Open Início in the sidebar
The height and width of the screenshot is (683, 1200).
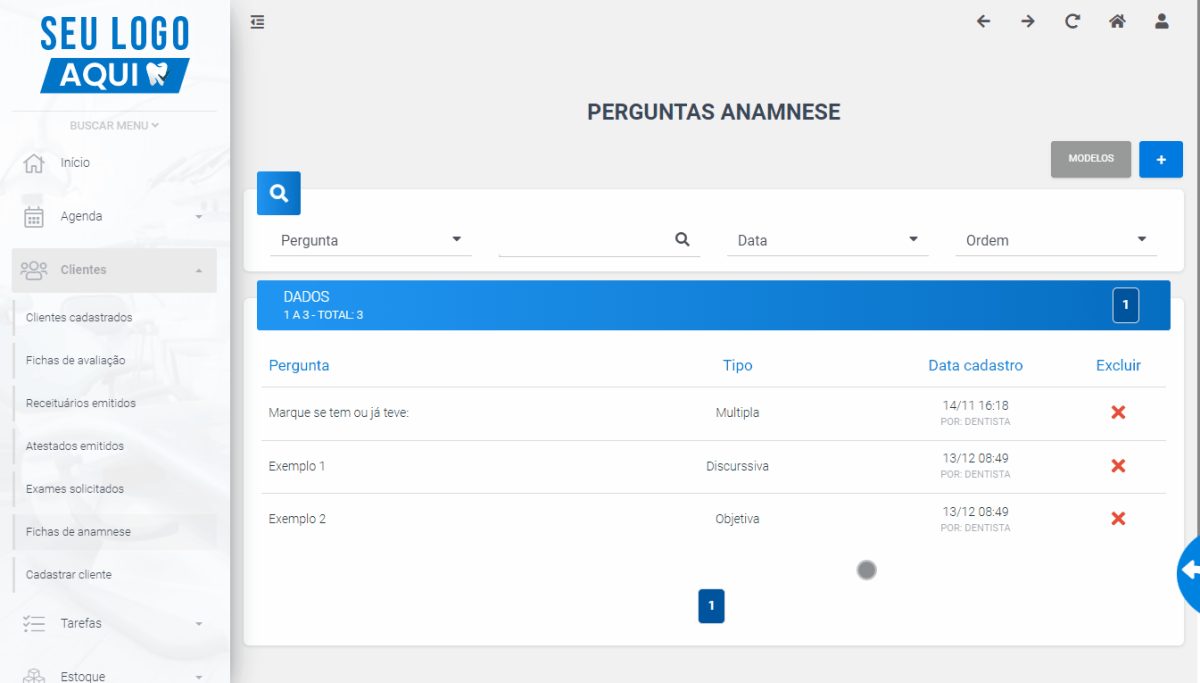pyautogui.click(x=75, y=163)
